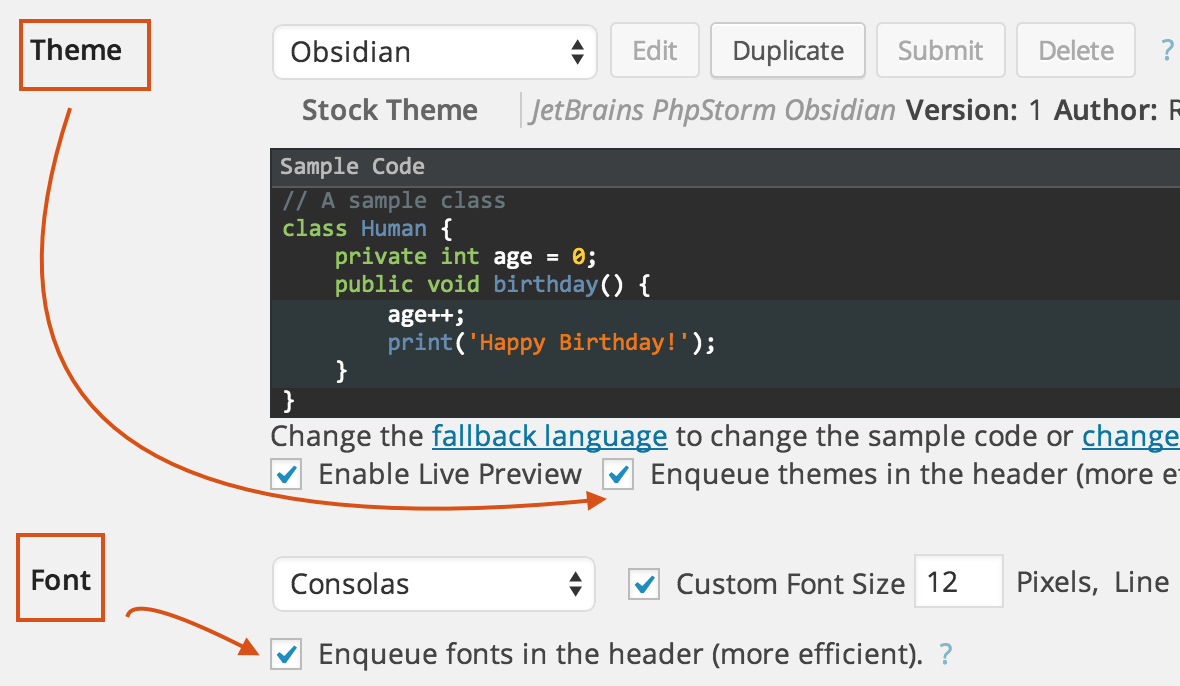Click the Delete button
Viewport: 1180px width, 686px height.
click(1075, 49)
